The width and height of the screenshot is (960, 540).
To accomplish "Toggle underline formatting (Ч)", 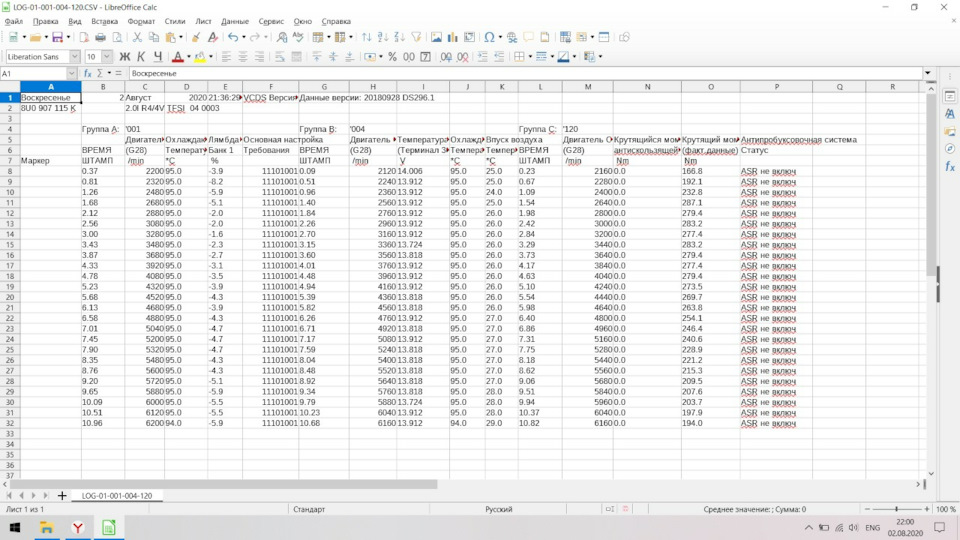I will point(157,57).
